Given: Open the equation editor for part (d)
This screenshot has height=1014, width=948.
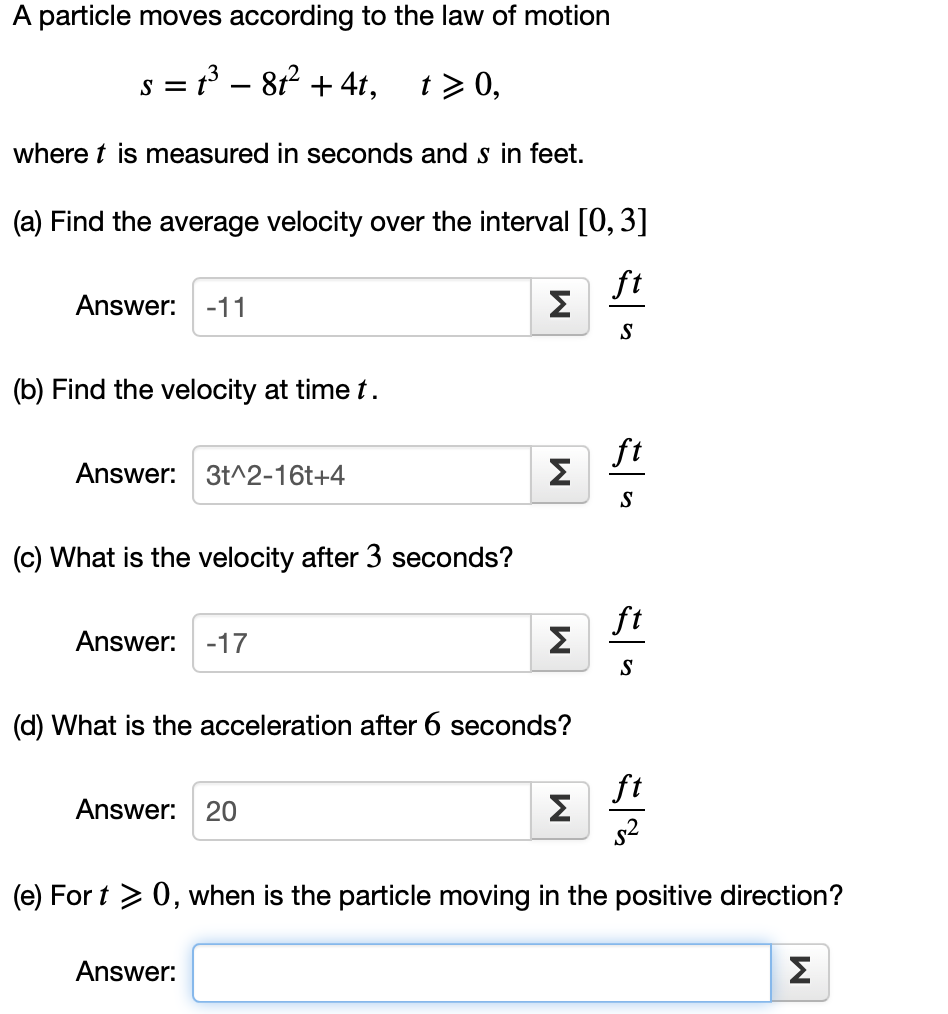Looking at the screenshot, I should pos(559,810).
